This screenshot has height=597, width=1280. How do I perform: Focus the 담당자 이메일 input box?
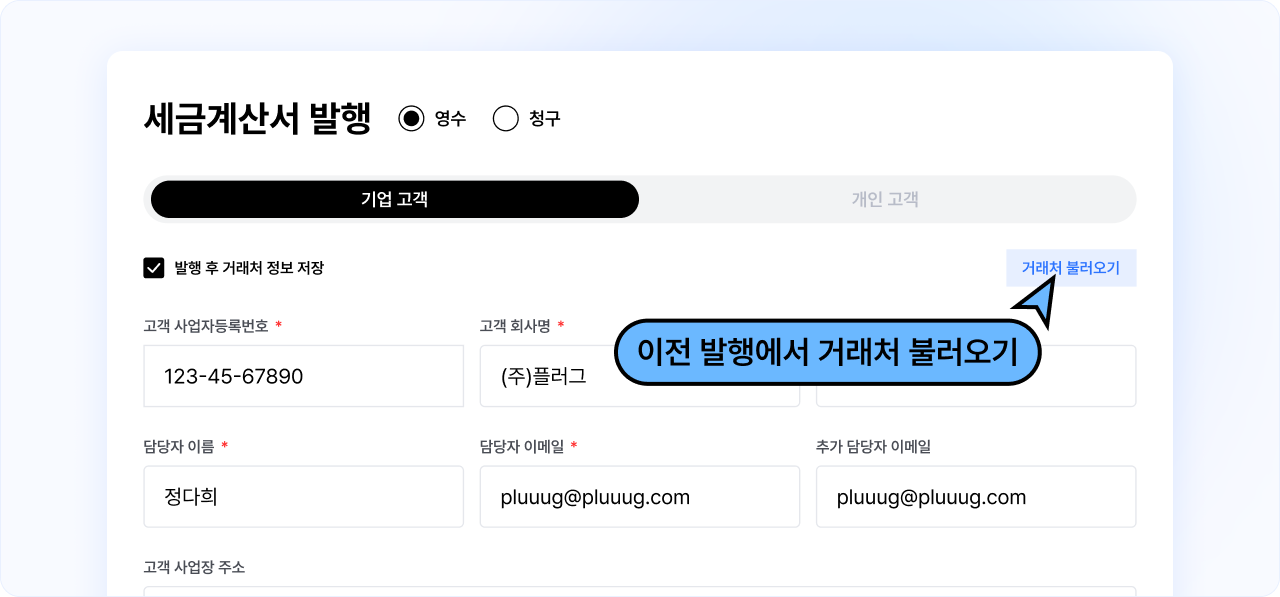(639, 496)
